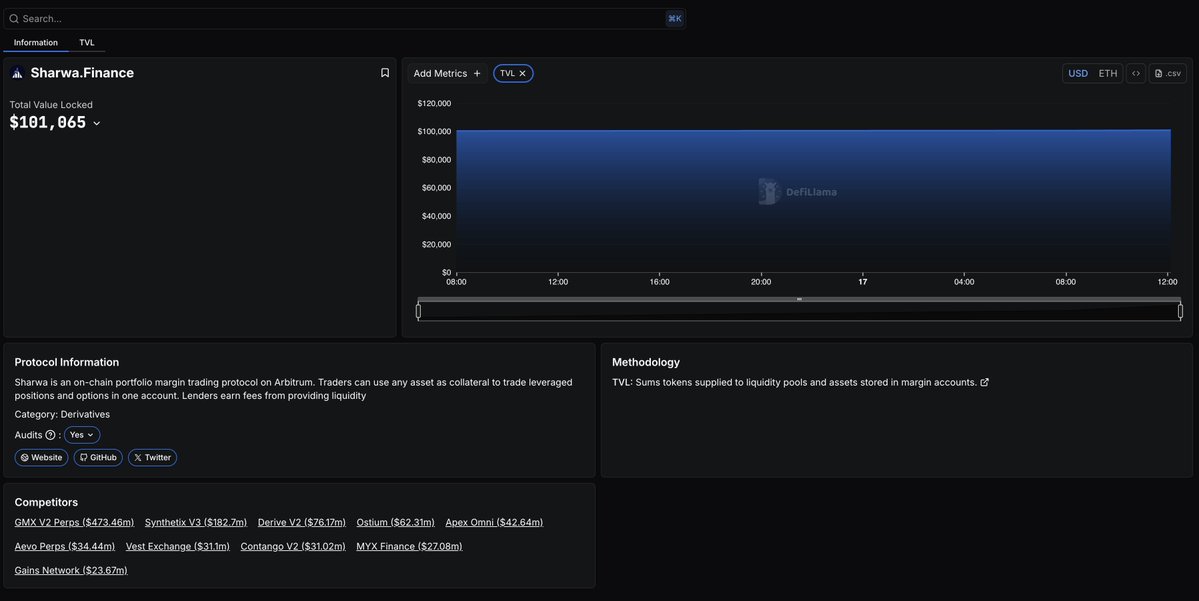The image size is (1199, 601).
Task: Open Ostium competitor page
Action: click(395, 522)
